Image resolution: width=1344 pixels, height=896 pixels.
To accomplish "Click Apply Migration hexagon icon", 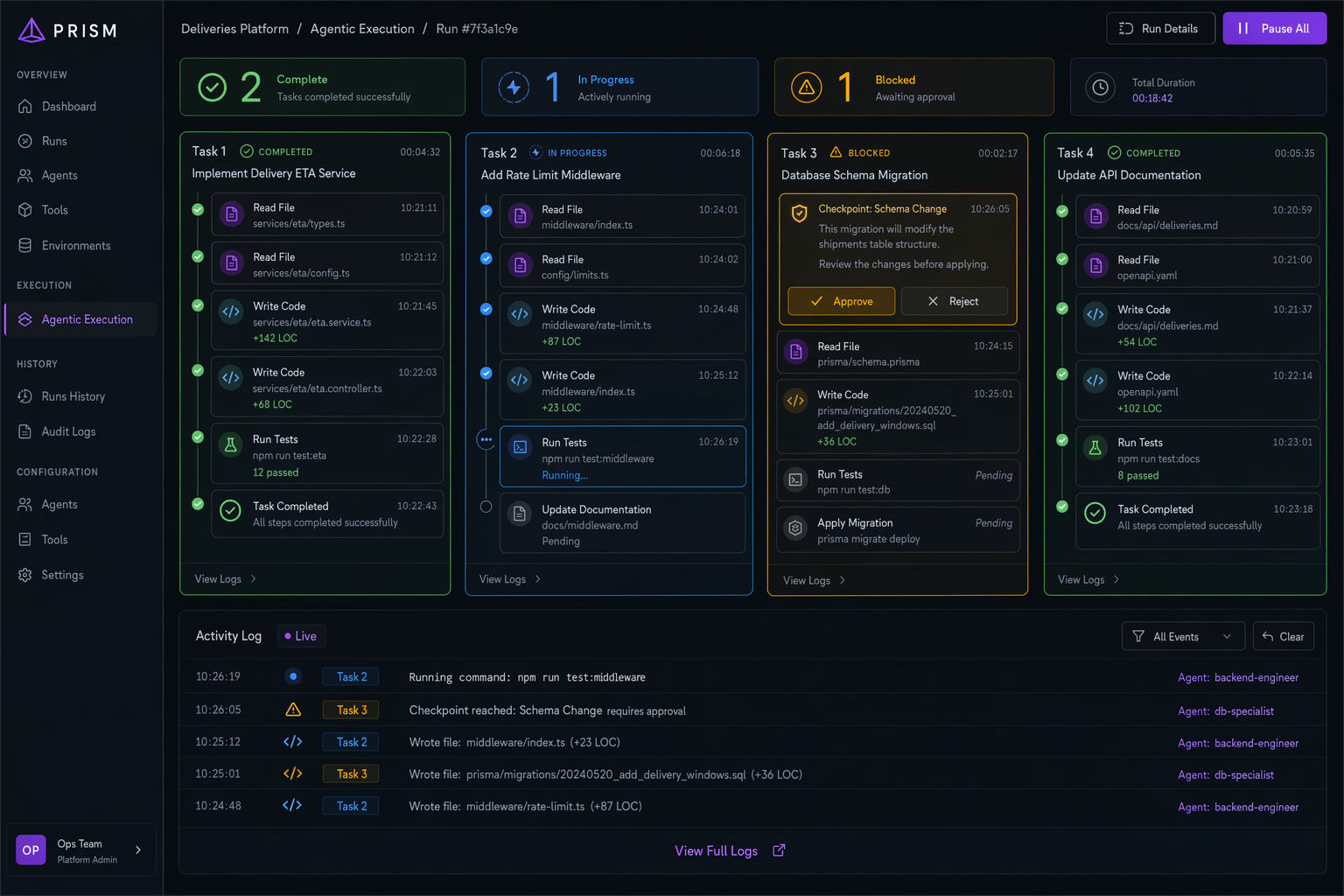I will point(795,528).
